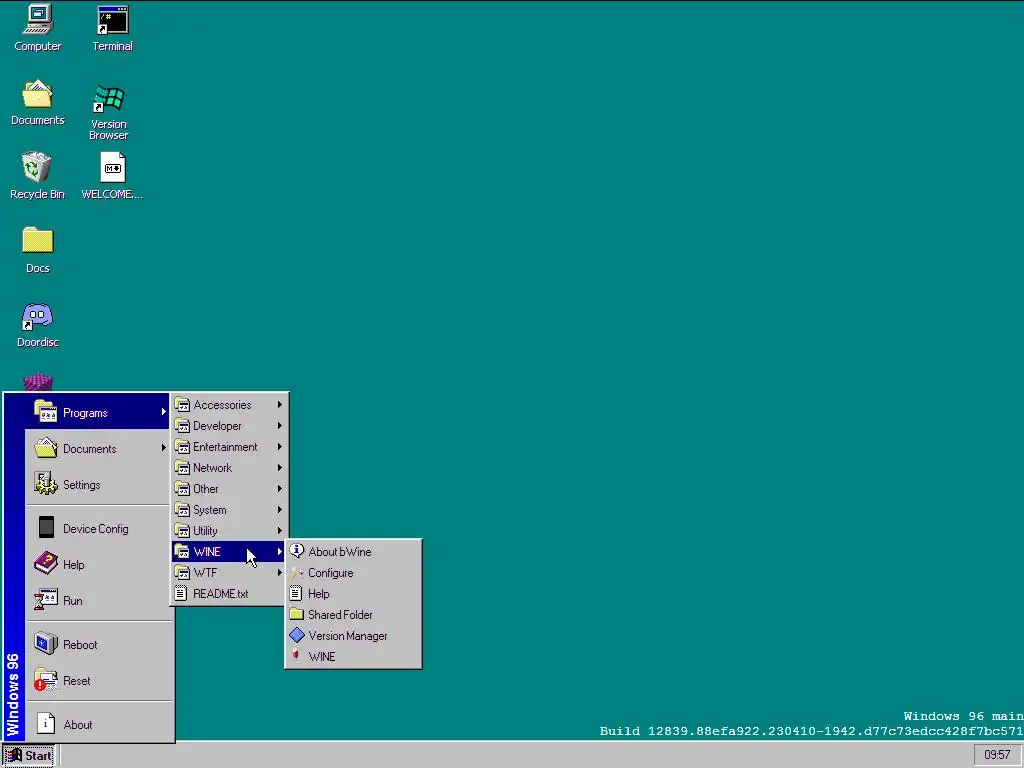Click the purple Help book icon
1024x768 pixels.
46,564
